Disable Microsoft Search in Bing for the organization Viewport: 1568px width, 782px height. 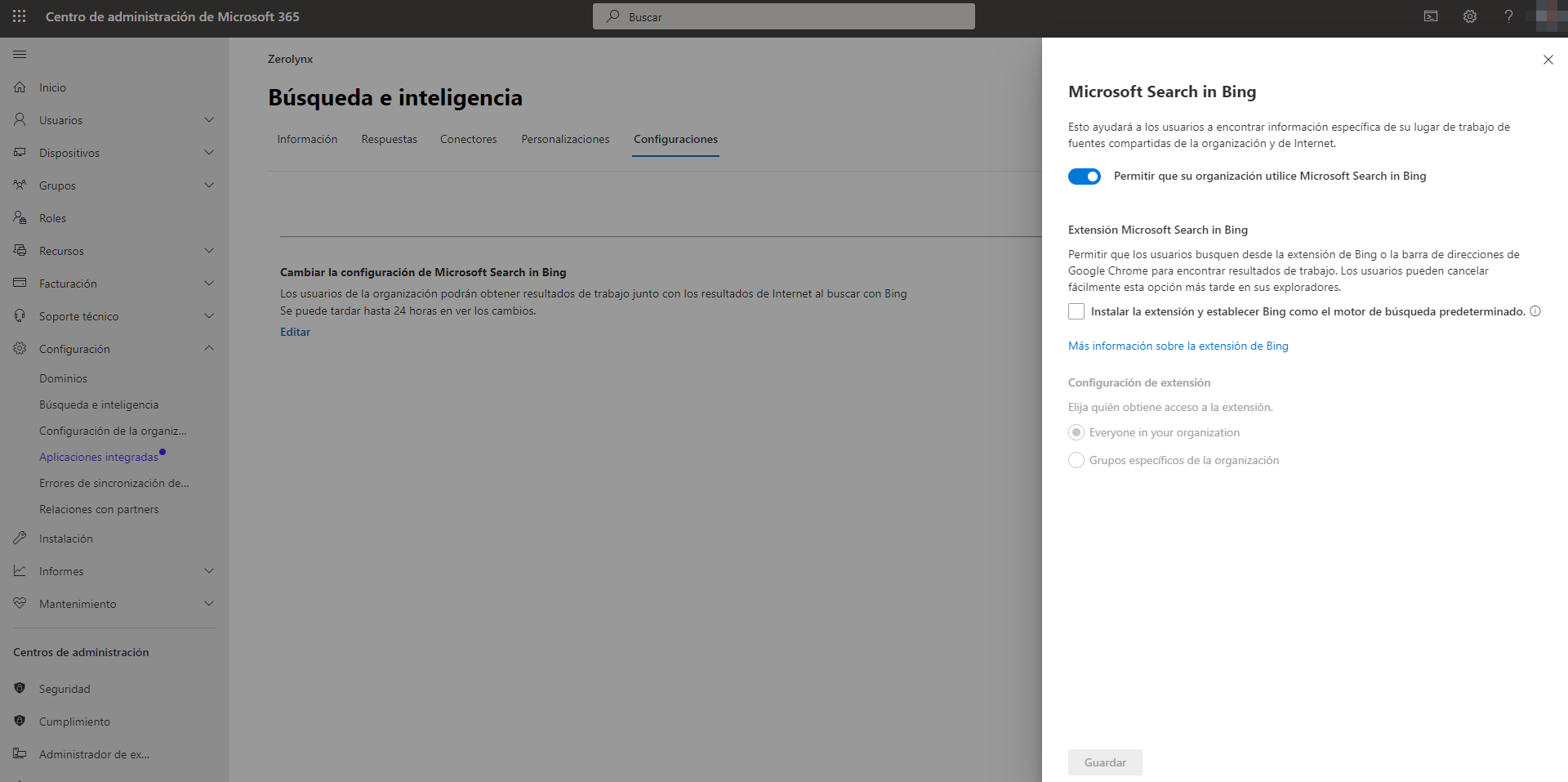point(1084,176)
